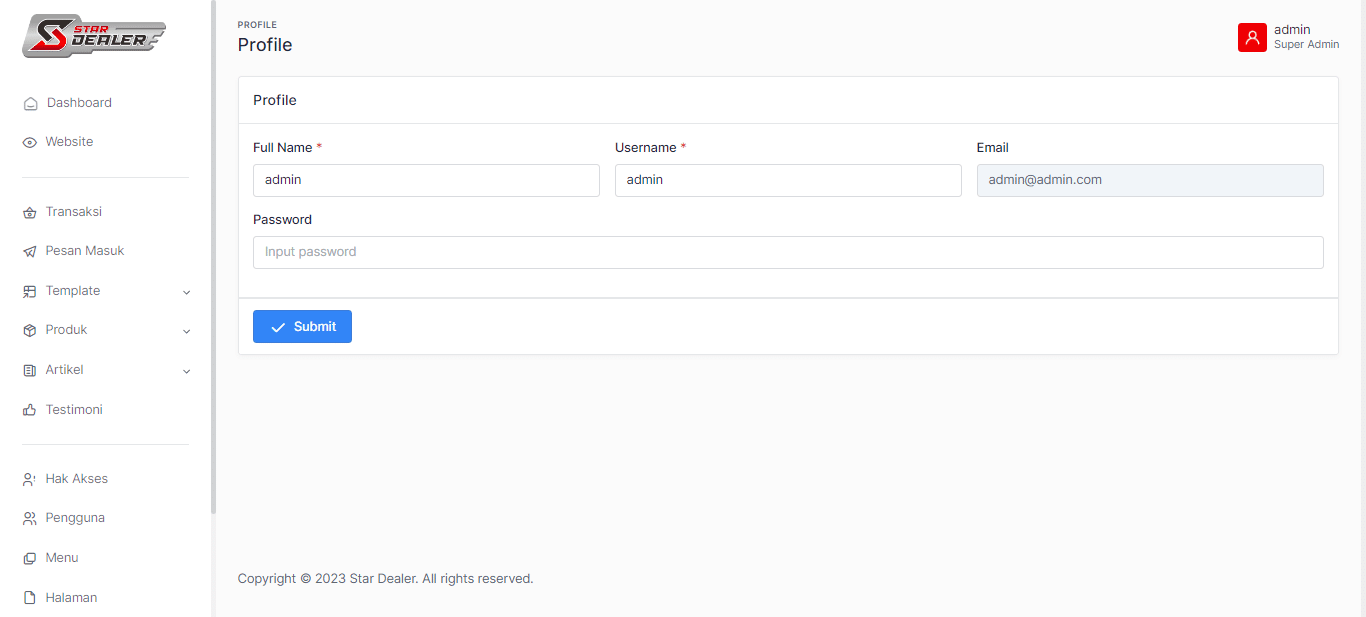Expand the Produk submenu chevron

coord(186,331)
